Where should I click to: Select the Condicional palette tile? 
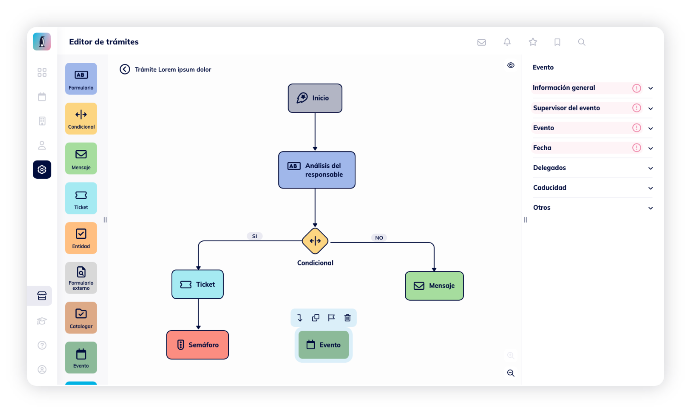81,119
